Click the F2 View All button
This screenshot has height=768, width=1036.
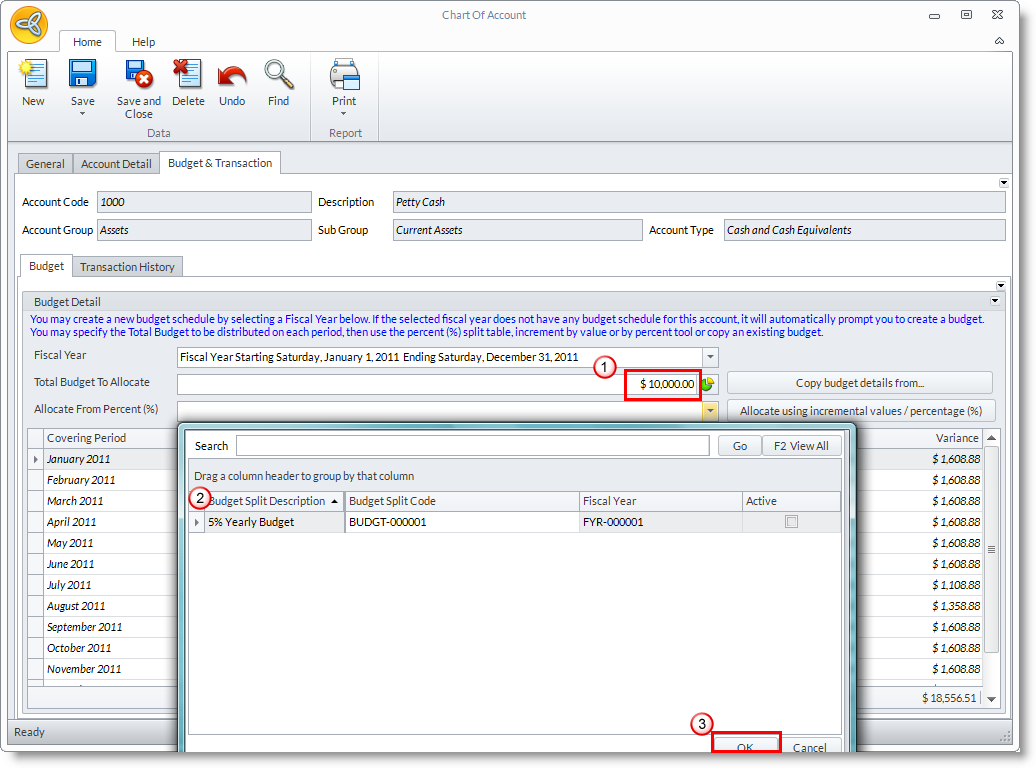(802, 446)
